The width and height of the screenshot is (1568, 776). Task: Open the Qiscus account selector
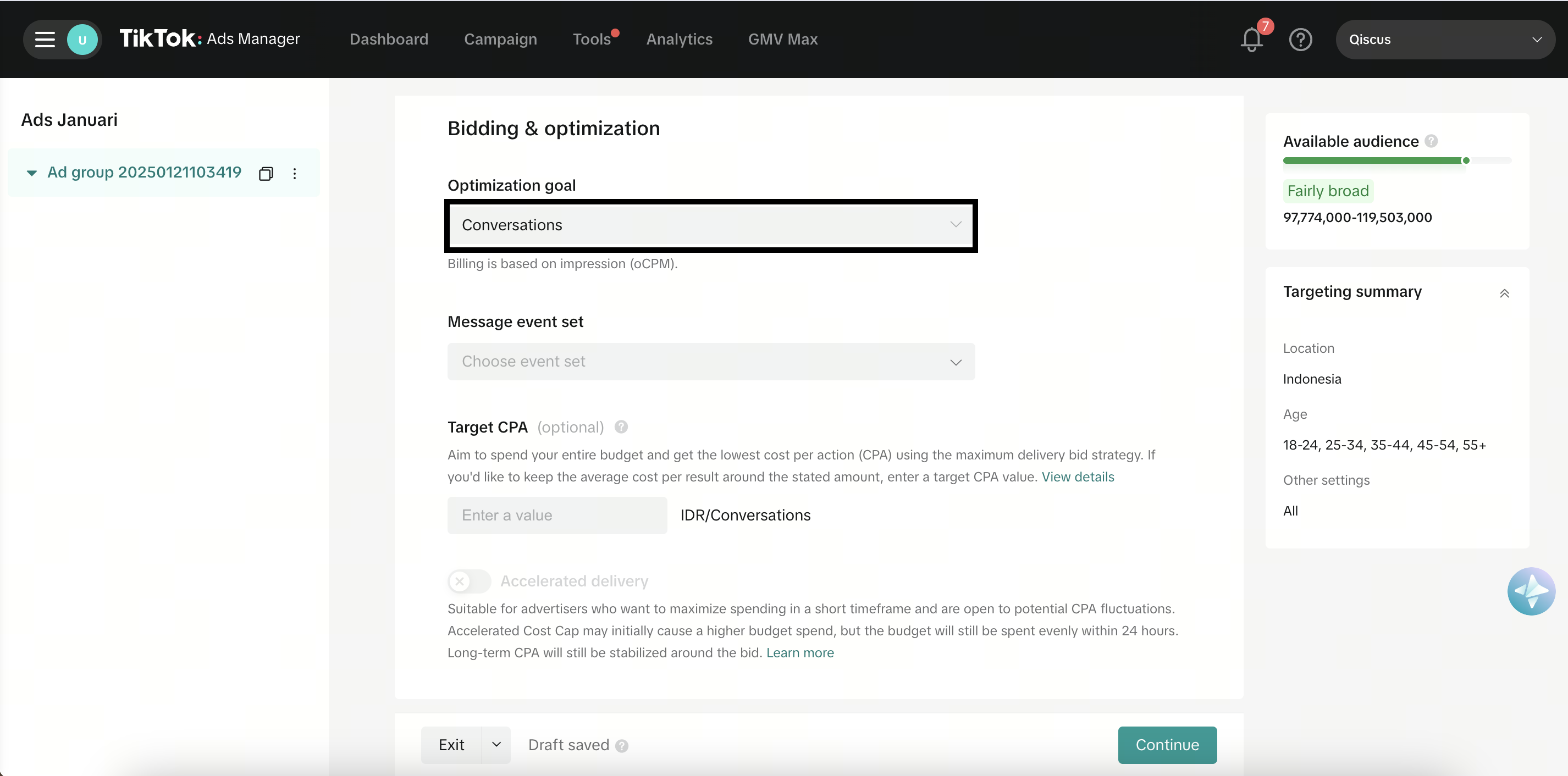1445,40
